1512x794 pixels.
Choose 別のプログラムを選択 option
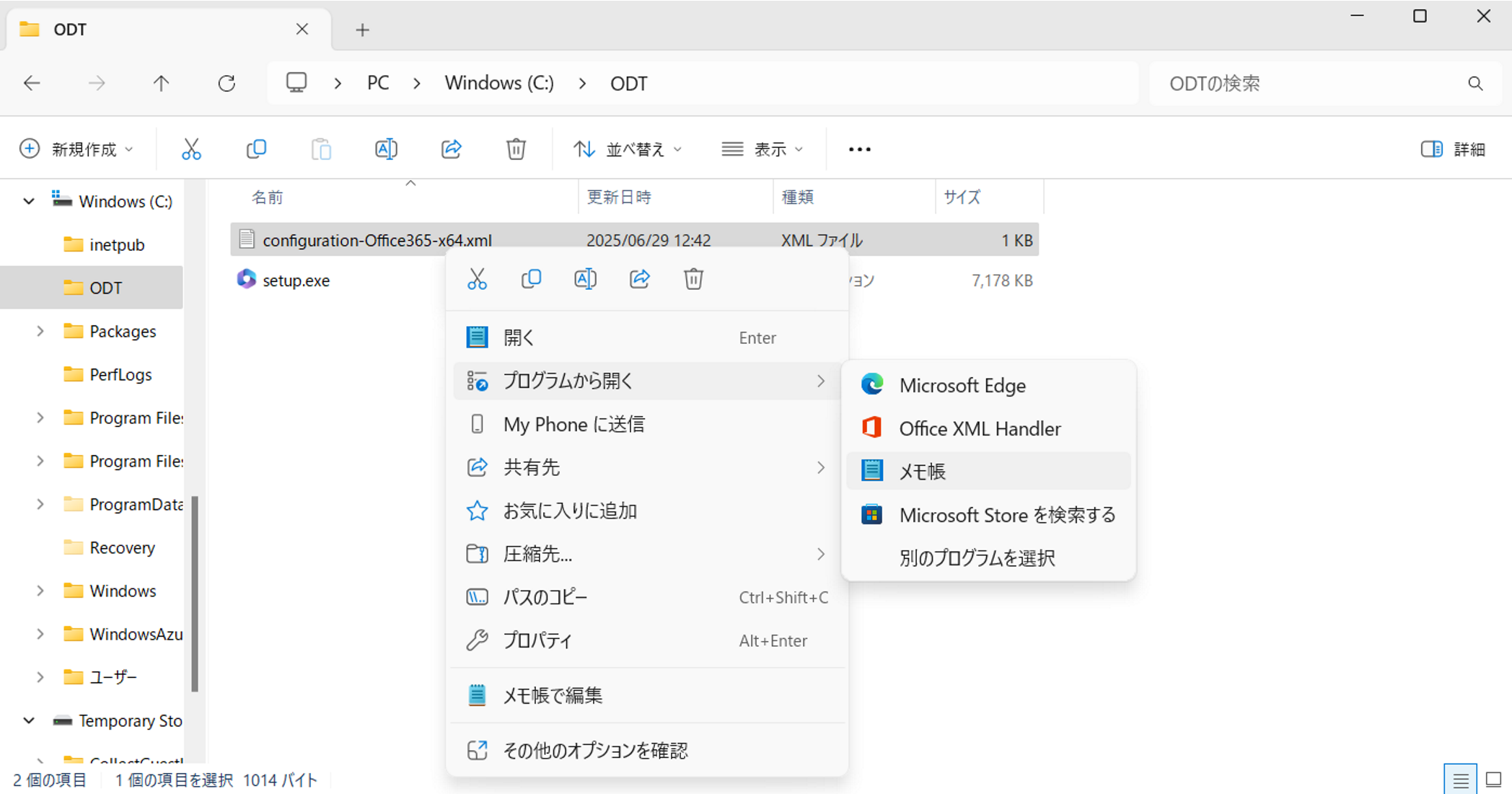988,557
